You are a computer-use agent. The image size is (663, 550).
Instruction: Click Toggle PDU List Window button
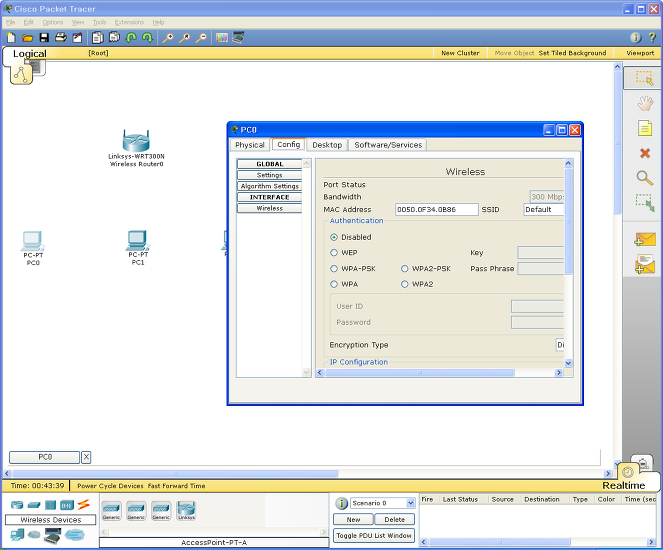(x=374, y=536)
